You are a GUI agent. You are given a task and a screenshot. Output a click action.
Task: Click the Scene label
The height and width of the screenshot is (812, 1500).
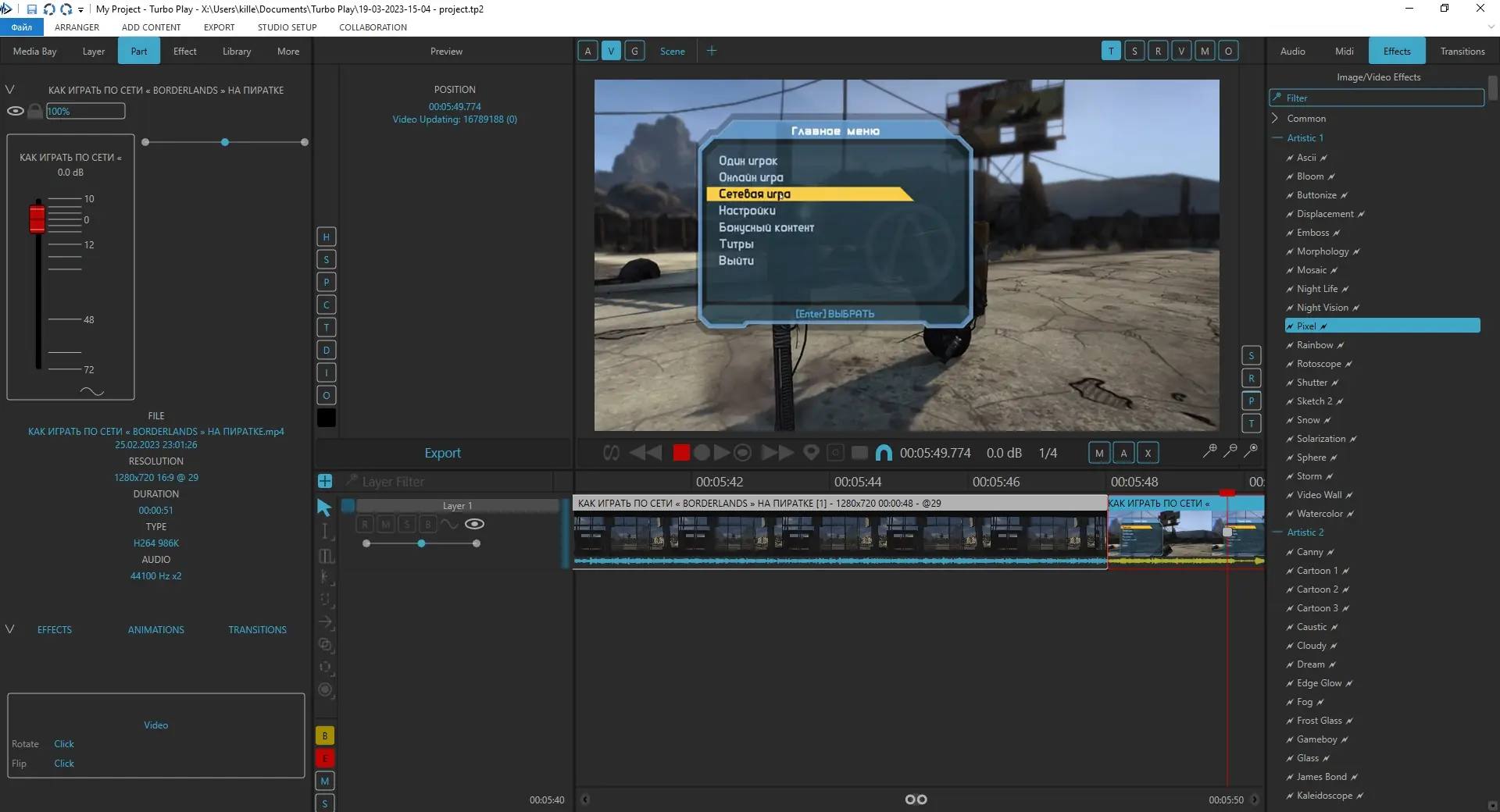click(x=672, y=52)
